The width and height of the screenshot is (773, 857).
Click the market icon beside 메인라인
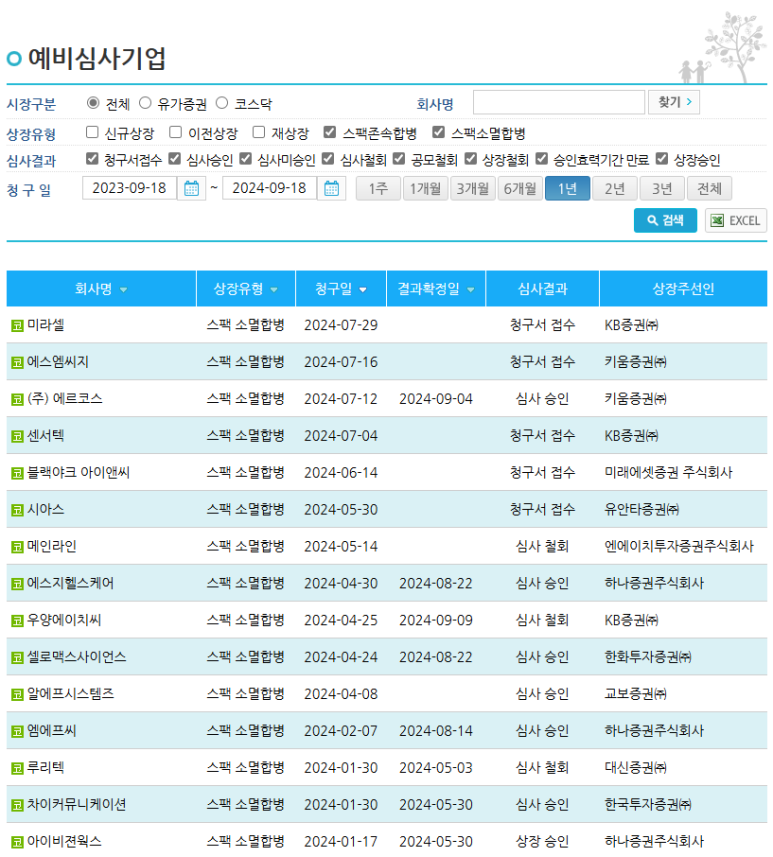(17, 547)
